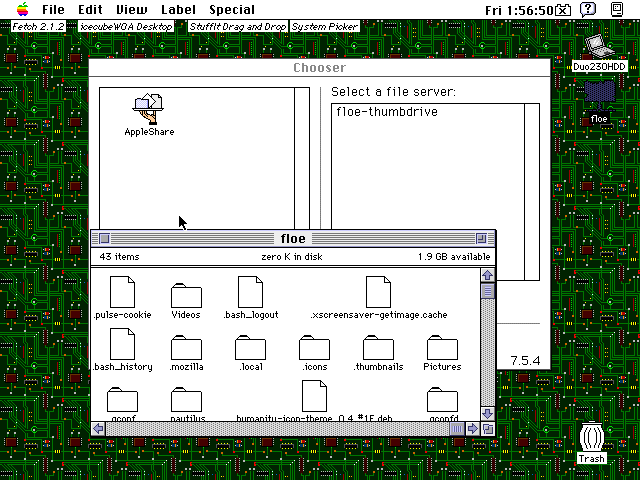Select the .pulse-cookie file icon
Screen dimensions: 640x480
tap(122, 292)
